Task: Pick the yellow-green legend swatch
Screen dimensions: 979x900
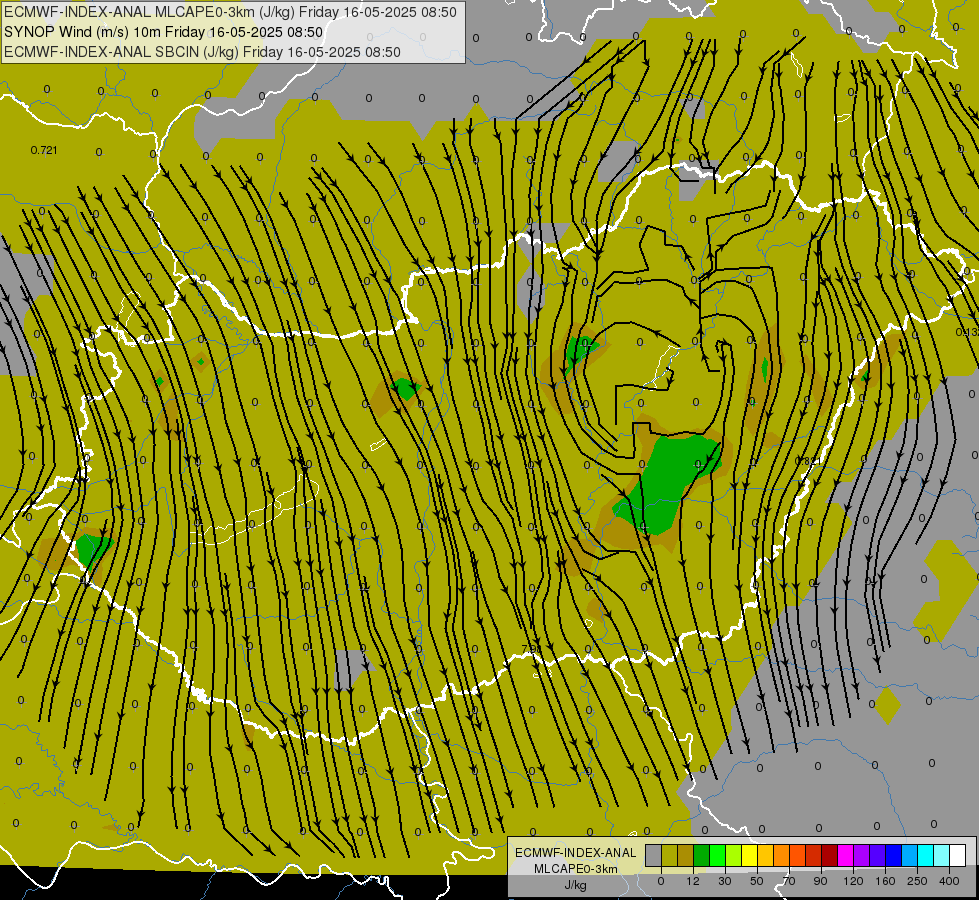Action: pos(734,856)
